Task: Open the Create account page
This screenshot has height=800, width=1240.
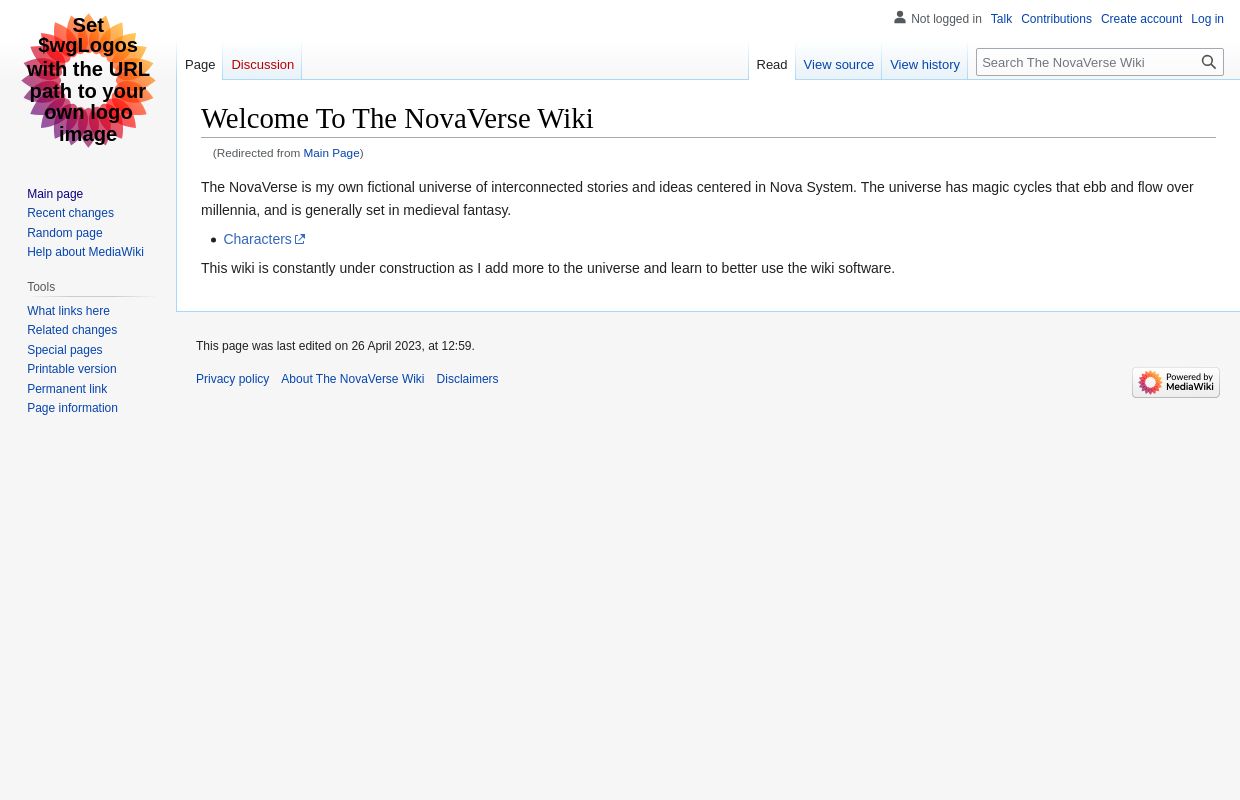Action: point(1141,19)
